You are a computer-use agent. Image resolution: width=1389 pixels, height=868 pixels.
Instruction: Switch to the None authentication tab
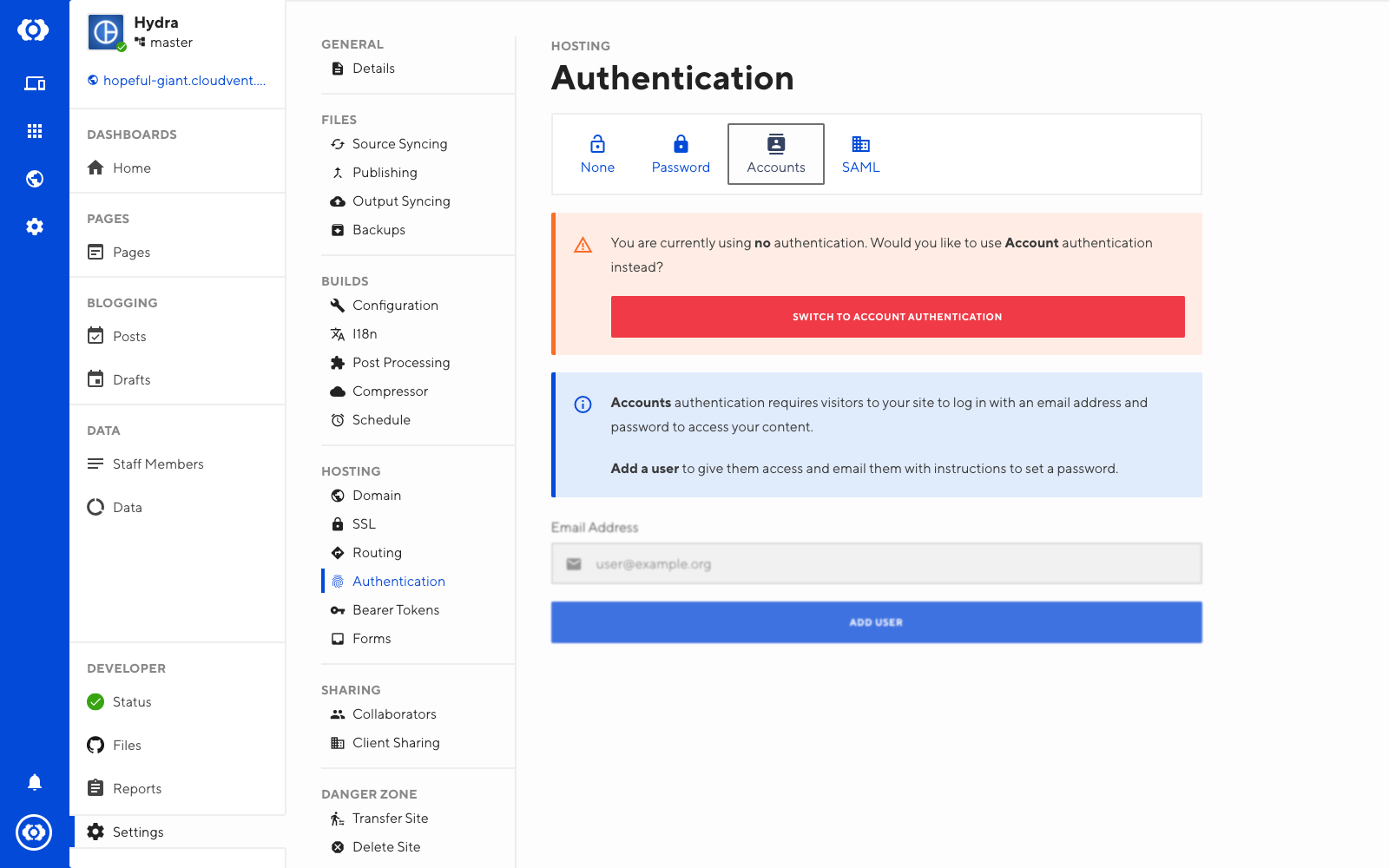tap(597, 155)
